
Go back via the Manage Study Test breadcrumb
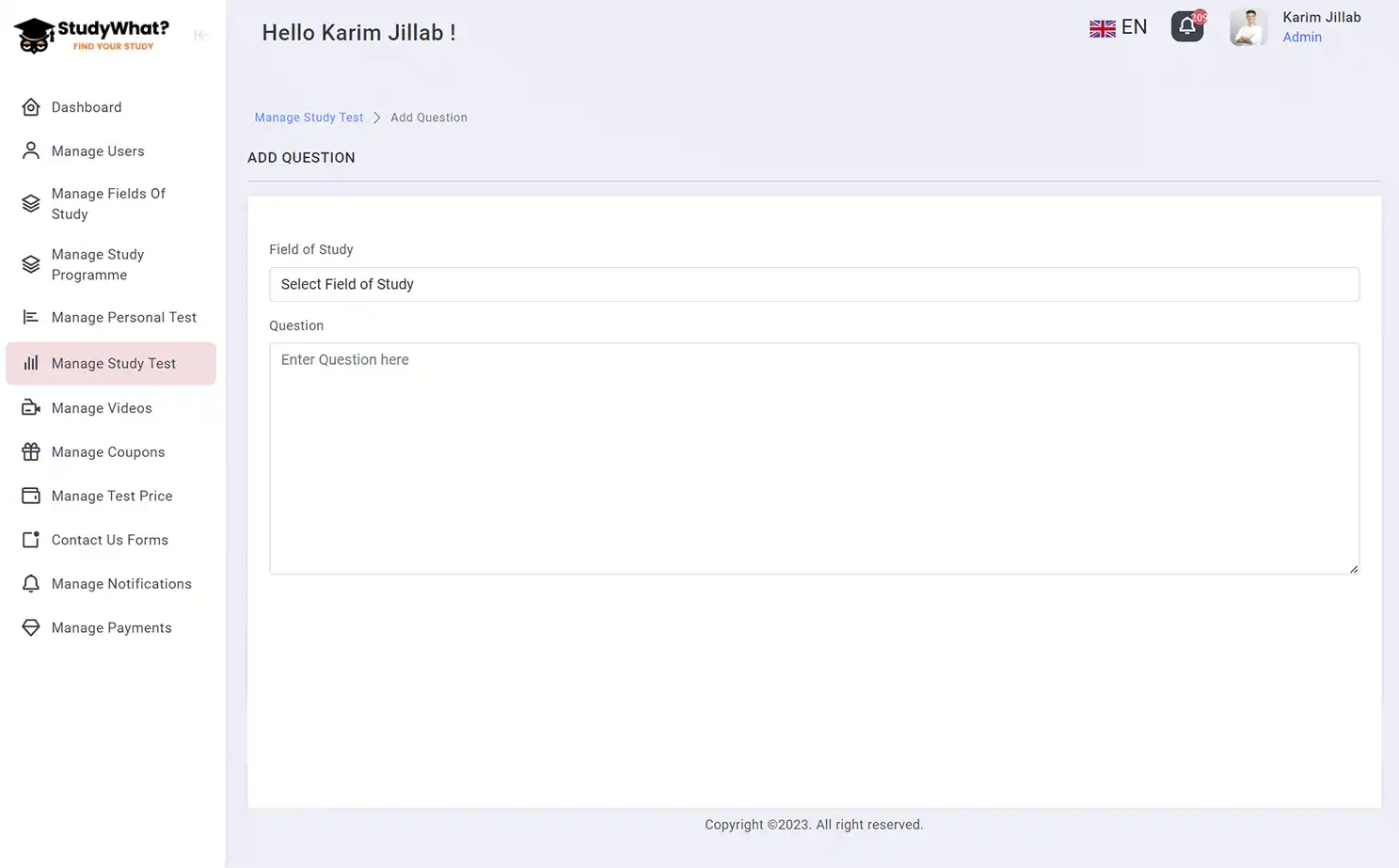[309, 117]
